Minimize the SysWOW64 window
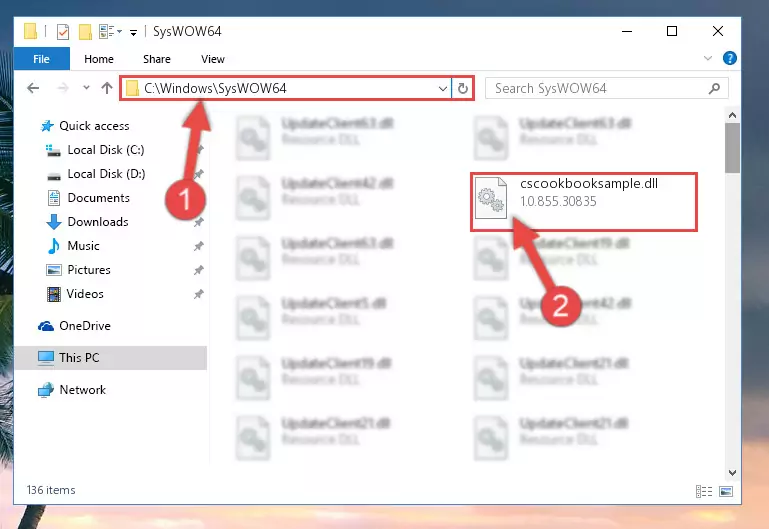769x529 pixels. (627, 31)
